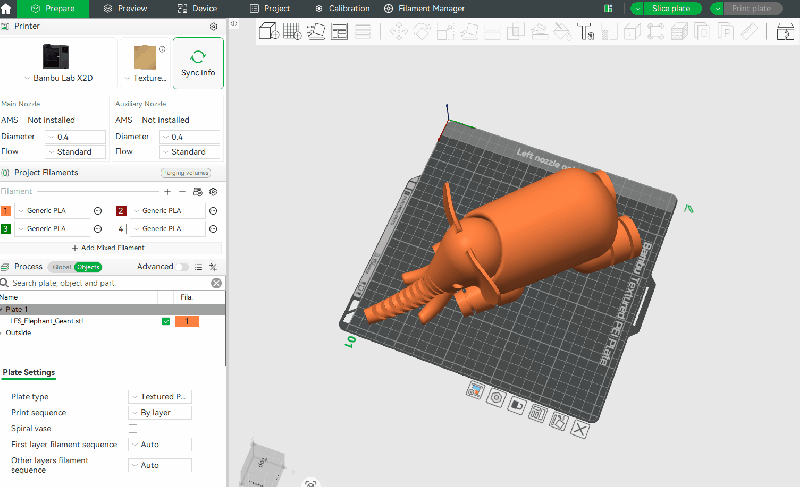
Task: Select the Text shape T icon
Action: tap(586, 31)
